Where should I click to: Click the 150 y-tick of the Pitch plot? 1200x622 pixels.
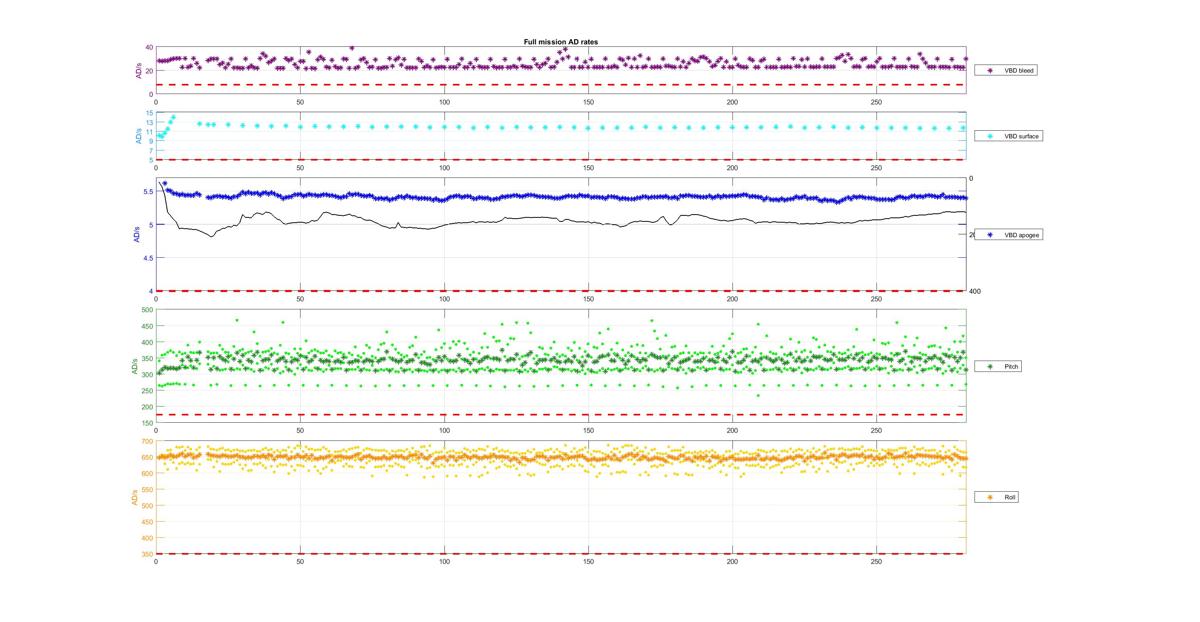(148, 423)
